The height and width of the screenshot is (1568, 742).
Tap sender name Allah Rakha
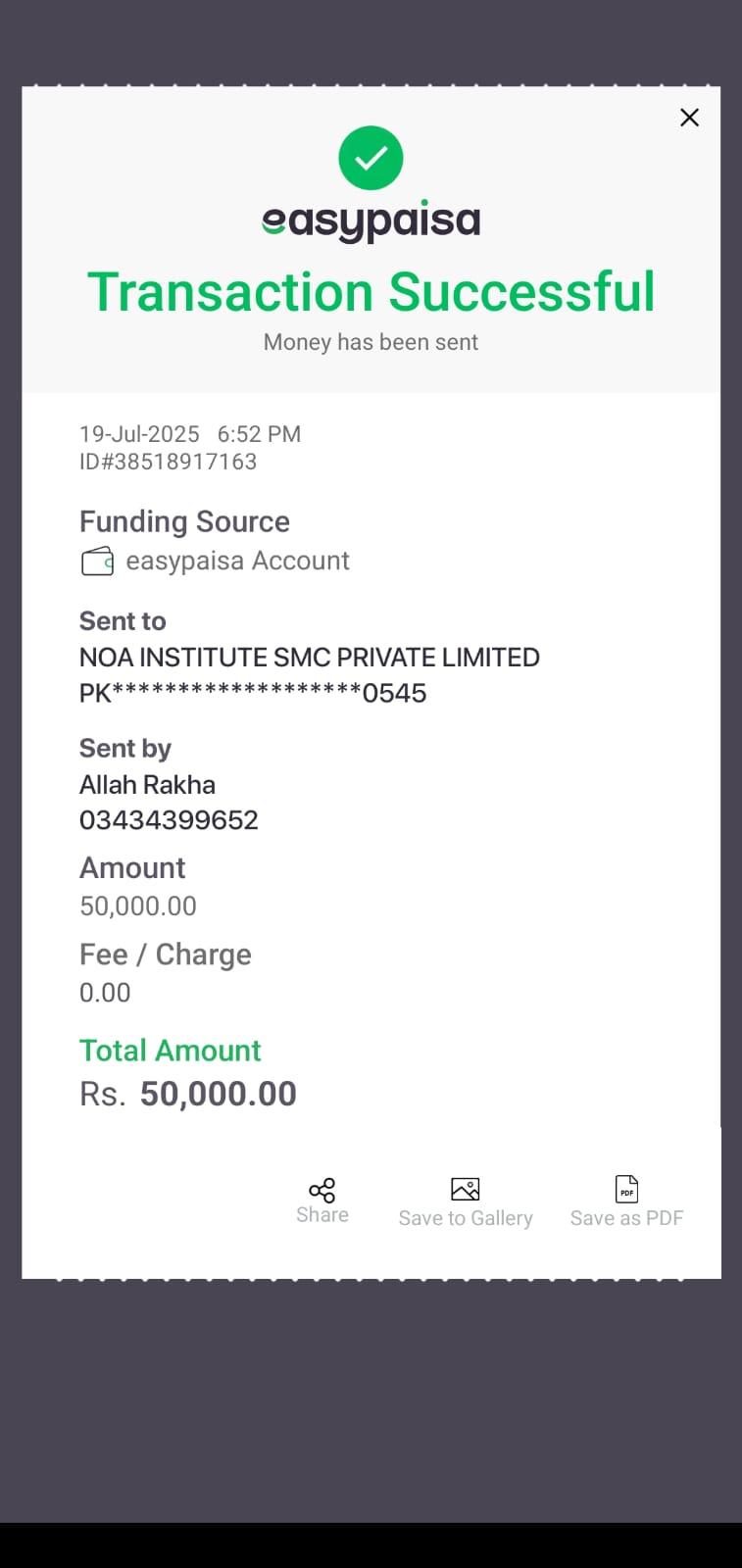click(x=147, y=785)
